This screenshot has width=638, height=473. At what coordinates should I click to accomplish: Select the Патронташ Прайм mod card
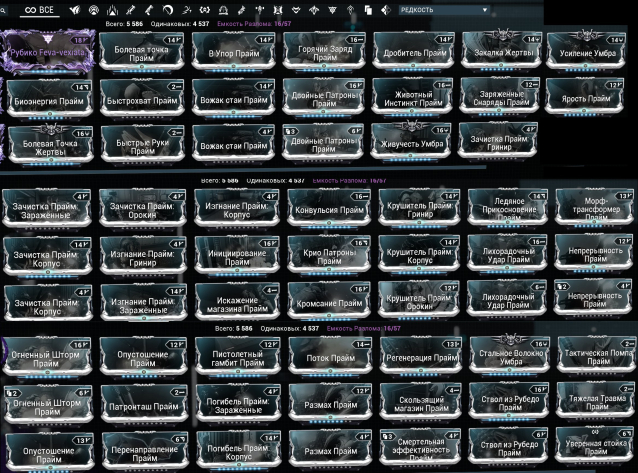click(x=144, y=405)
